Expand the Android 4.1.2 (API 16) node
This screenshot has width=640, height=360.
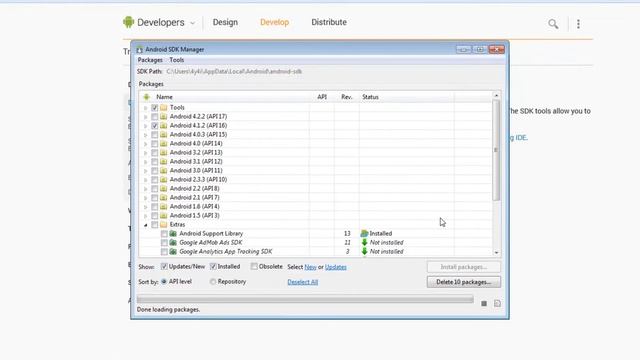145,126
